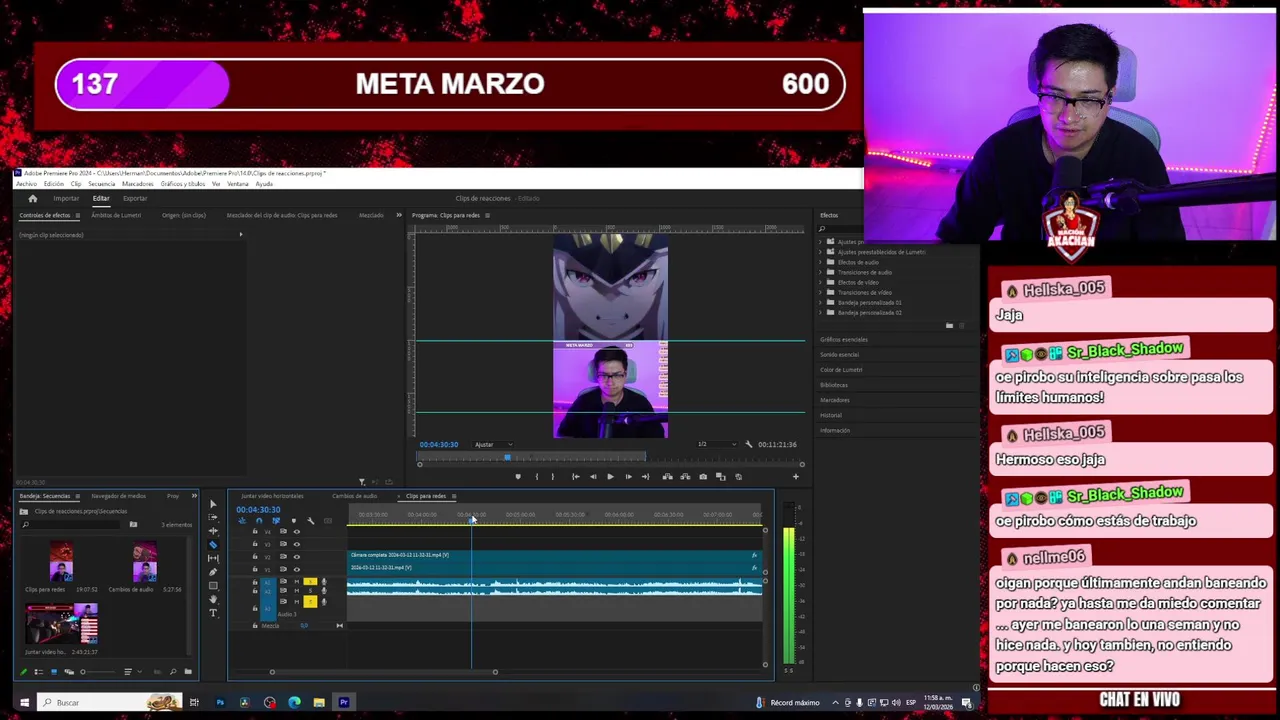
Task: Expand Effect Controls clip disclosure arrow
Action: (x=240, y=235)
